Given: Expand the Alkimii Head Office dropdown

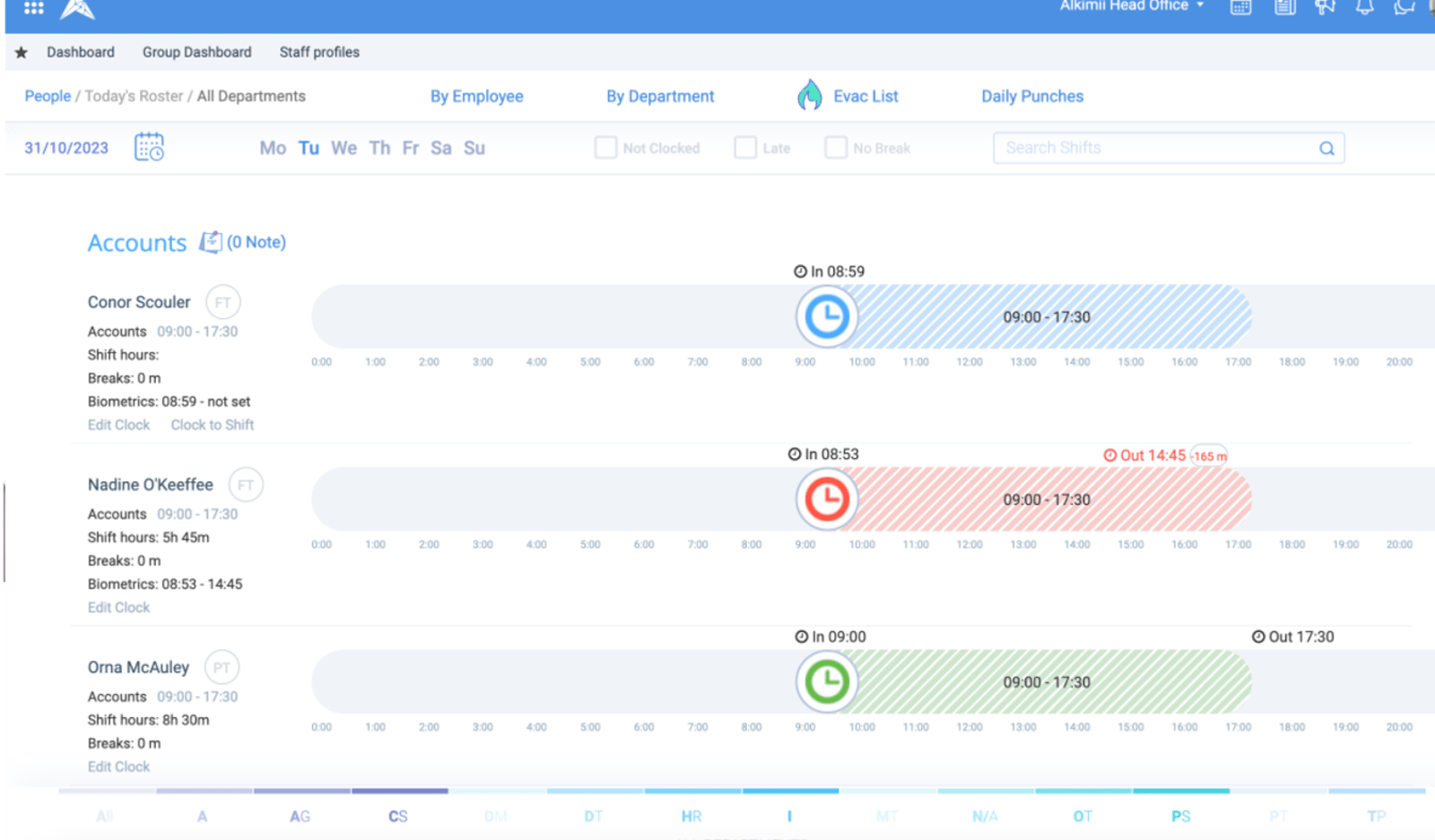Looking at the screenshot, I should (x=1132, y=6).
